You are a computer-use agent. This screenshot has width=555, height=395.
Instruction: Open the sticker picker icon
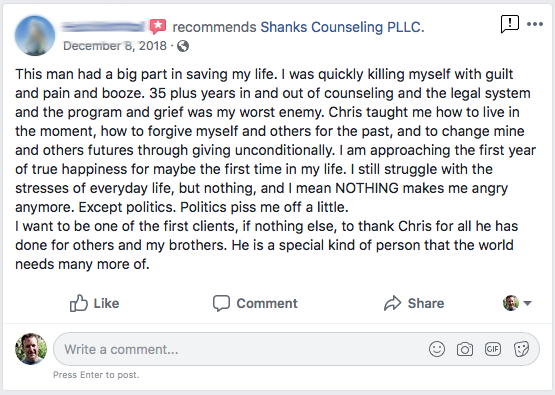tap(521, 349)
